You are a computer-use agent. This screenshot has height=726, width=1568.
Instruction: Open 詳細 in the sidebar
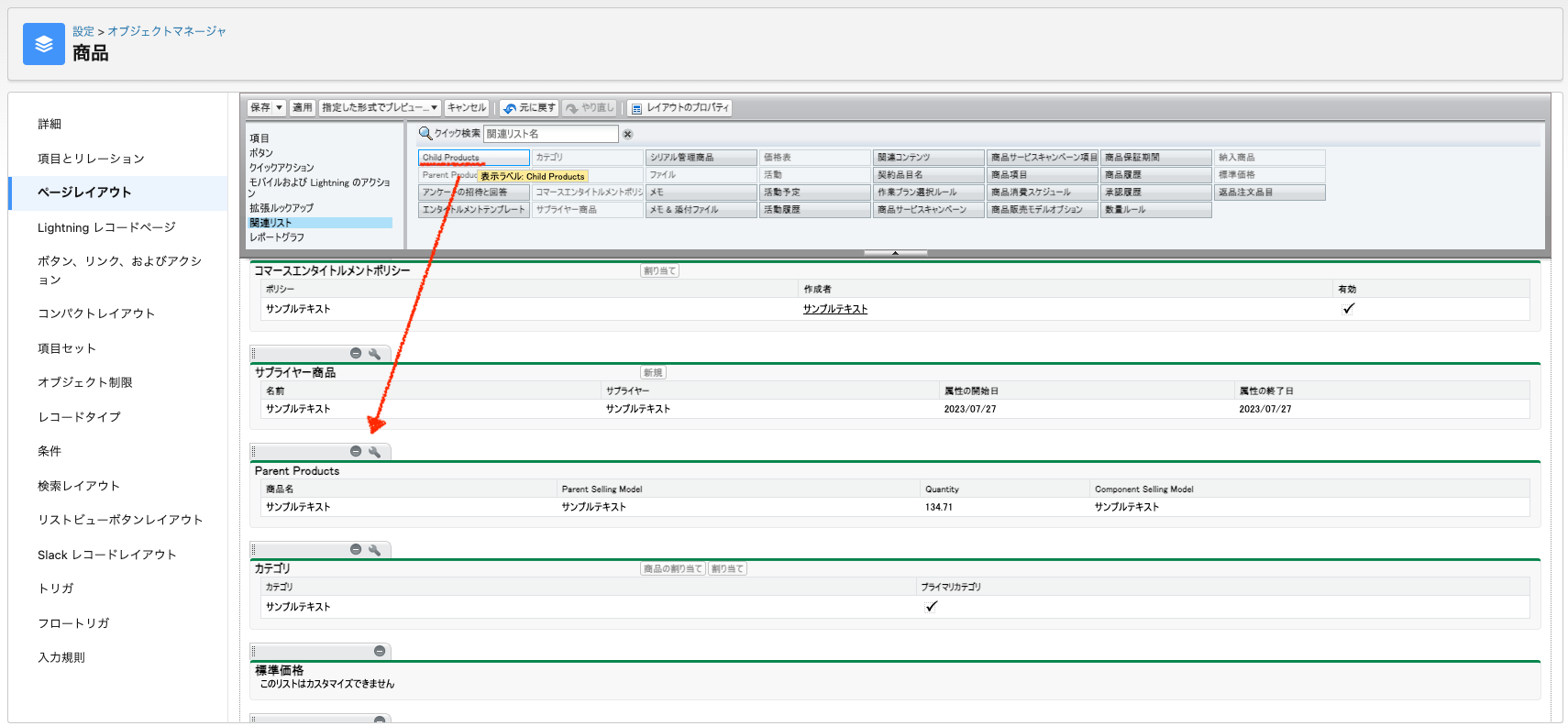(50, 124)
